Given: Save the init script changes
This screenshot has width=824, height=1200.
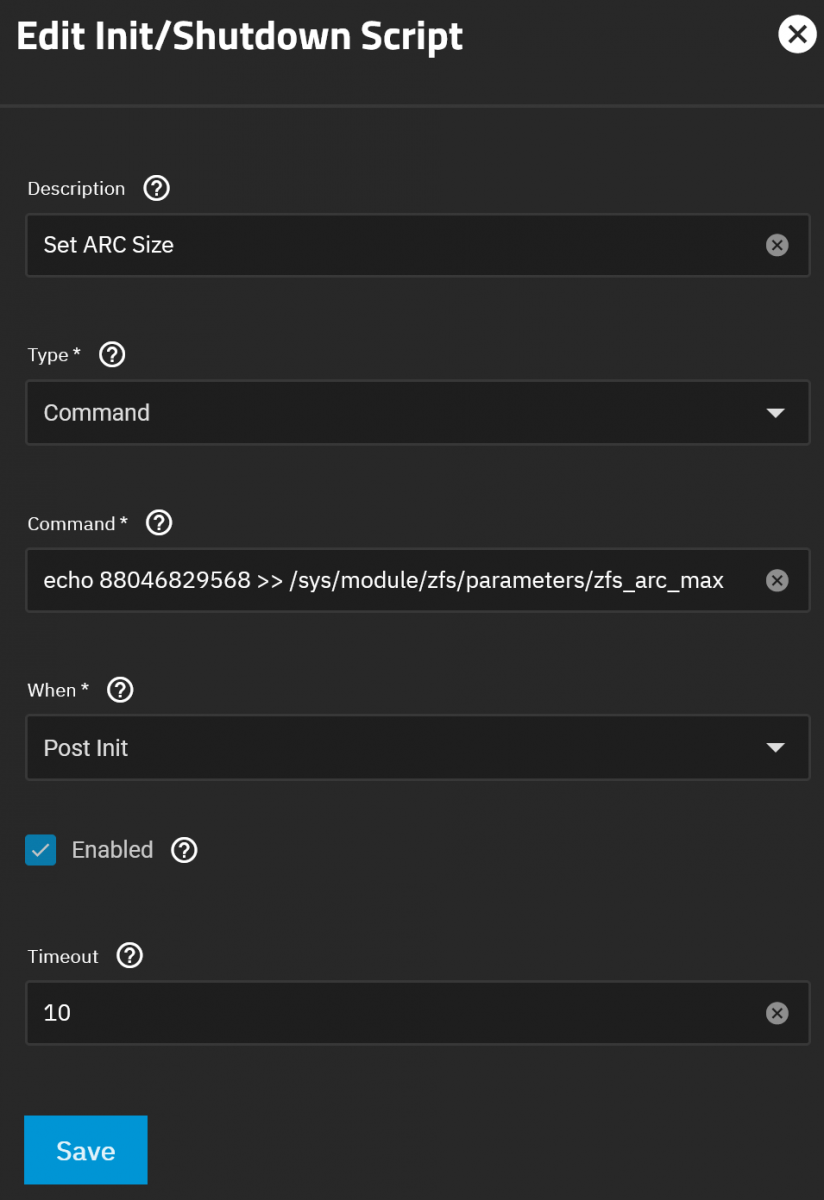Looking at the screenshot, I should pos(86,1150).
